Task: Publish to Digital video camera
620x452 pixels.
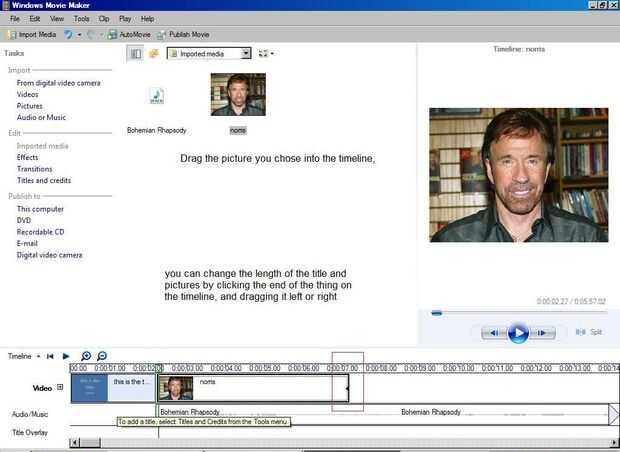Action: [49, 255]
